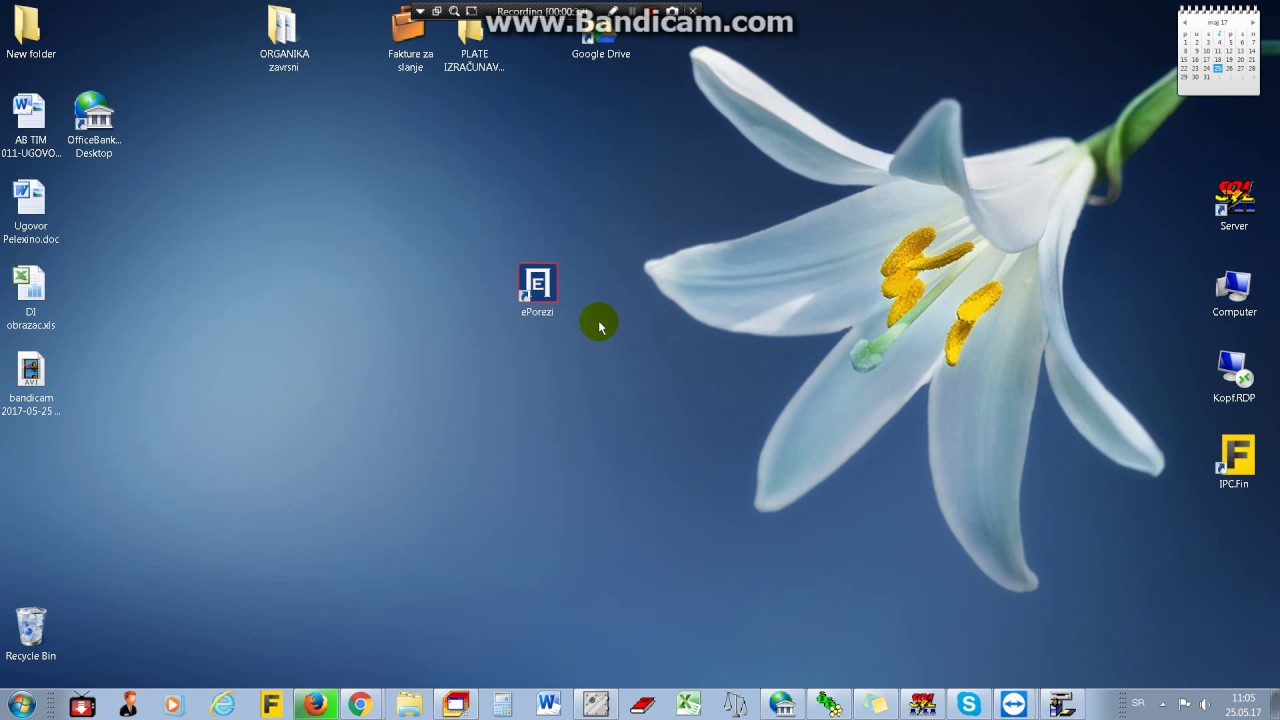This screenshot has width=1280, height=720.
Task: Stop the Bandicam recording
Action: pos(652,11)
